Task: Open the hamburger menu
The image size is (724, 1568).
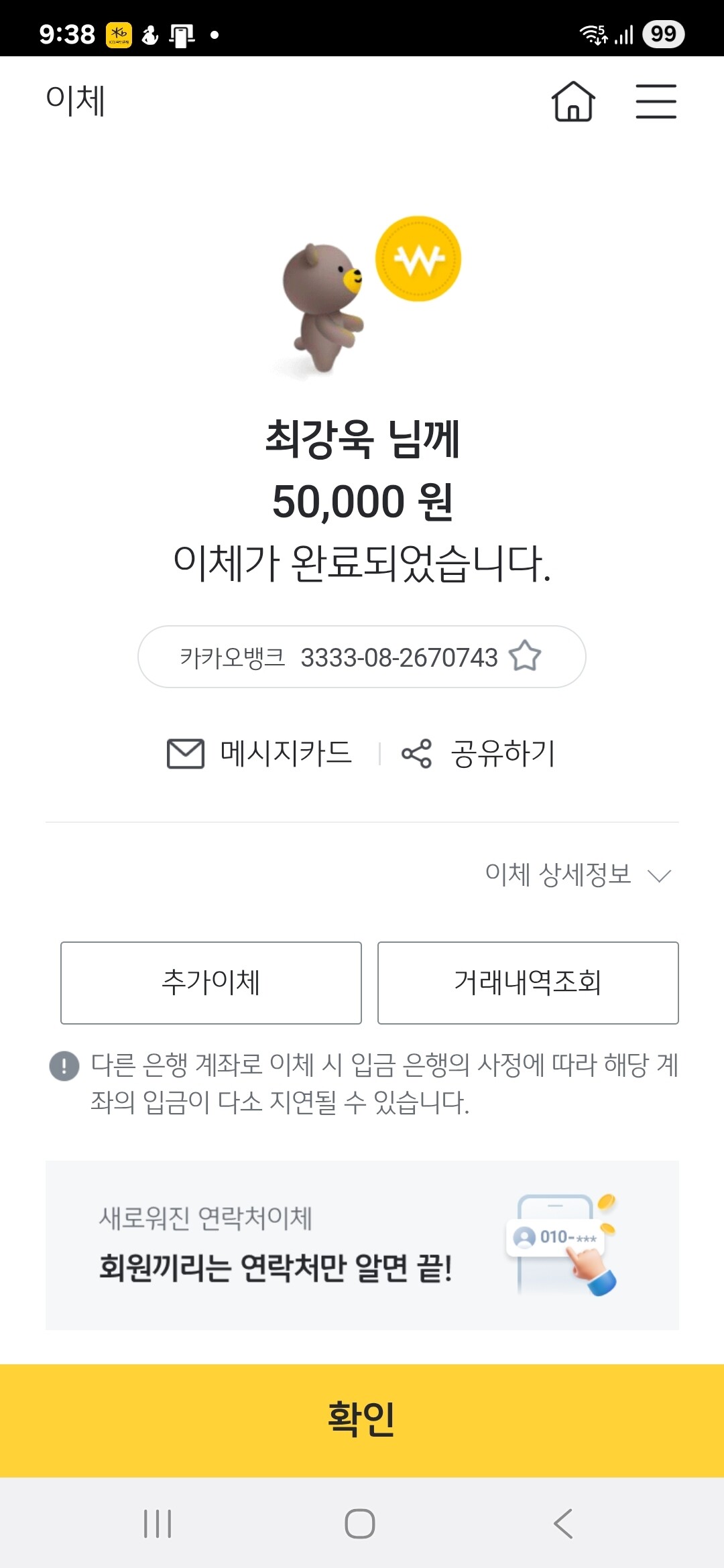Action: [x=656, y=101]
